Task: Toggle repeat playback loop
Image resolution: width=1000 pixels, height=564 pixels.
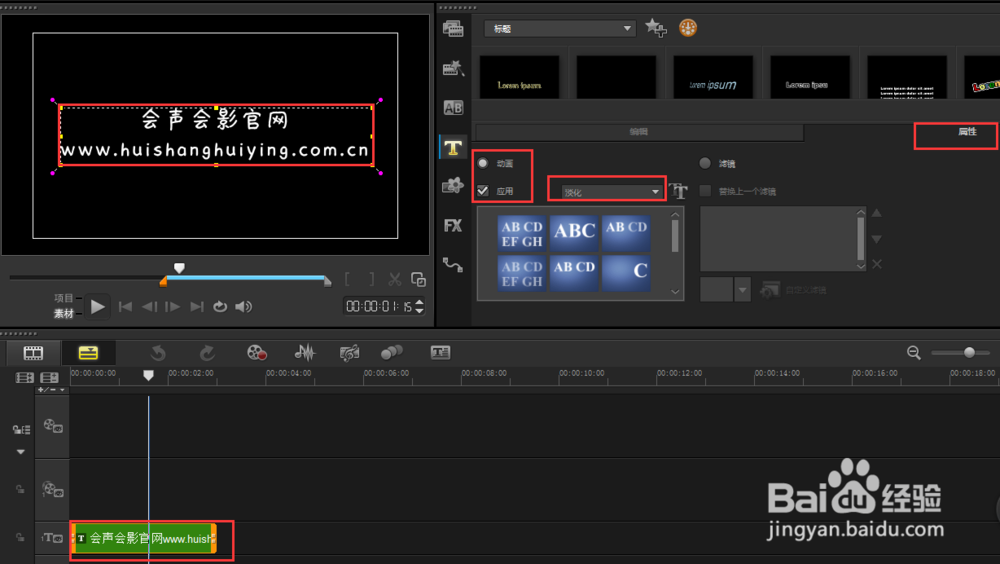Action: (219, 307)
